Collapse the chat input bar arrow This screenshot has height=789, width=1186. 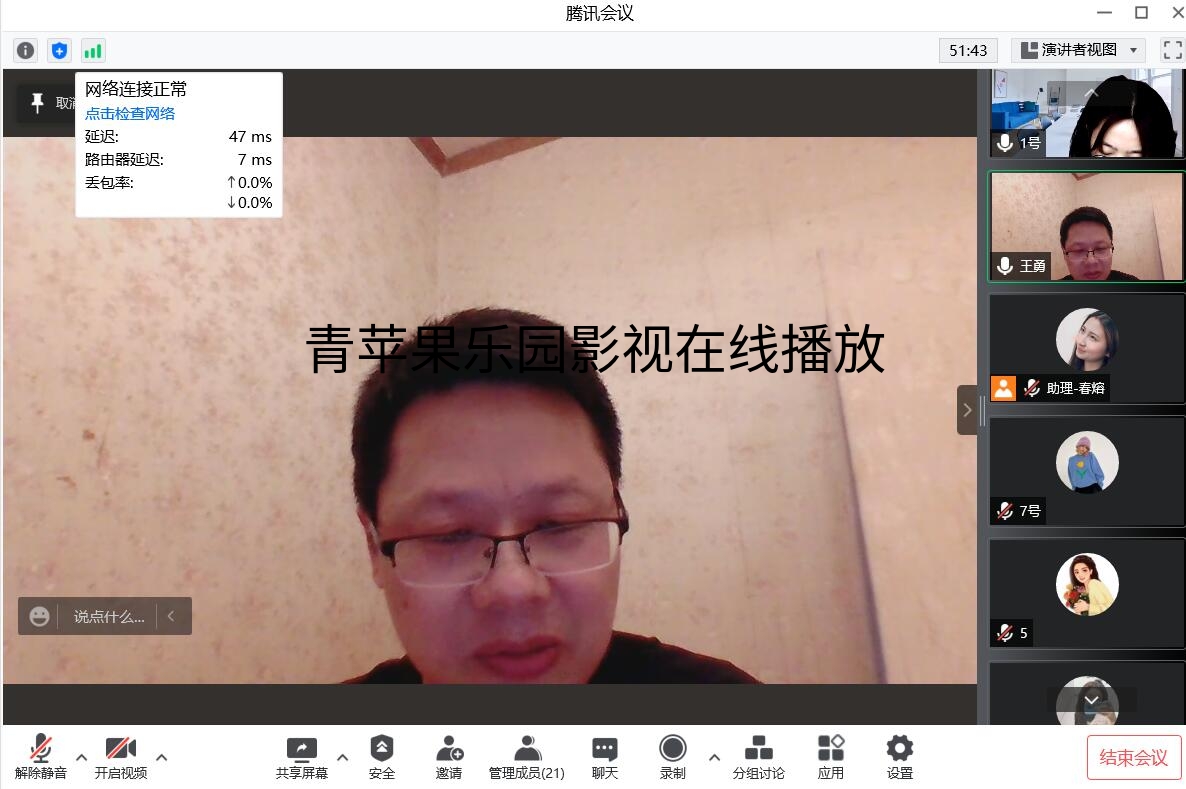(171, 616)
